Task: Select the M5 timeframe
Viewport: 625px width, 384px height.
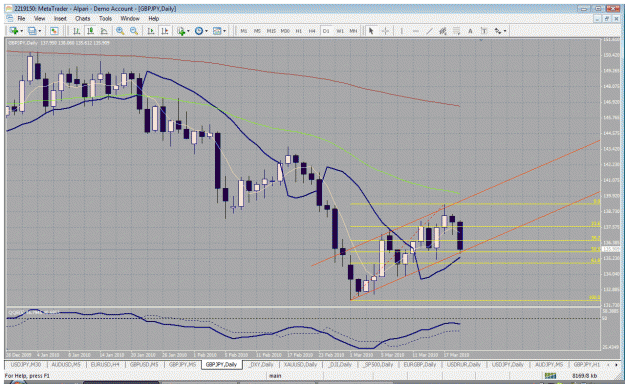Action: coord(257,31)
